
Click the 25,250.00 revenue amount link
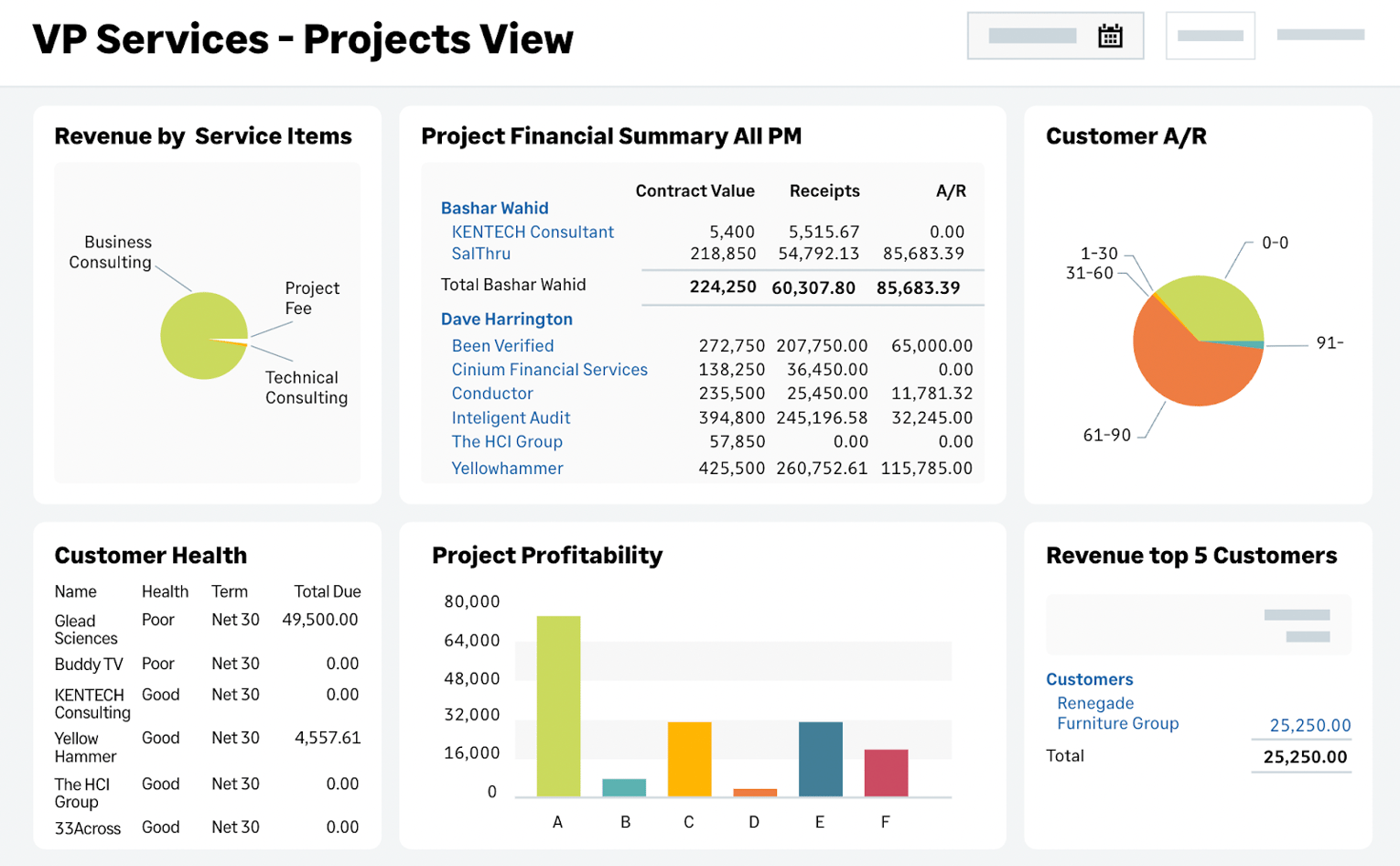click(x=1309, y=725)
